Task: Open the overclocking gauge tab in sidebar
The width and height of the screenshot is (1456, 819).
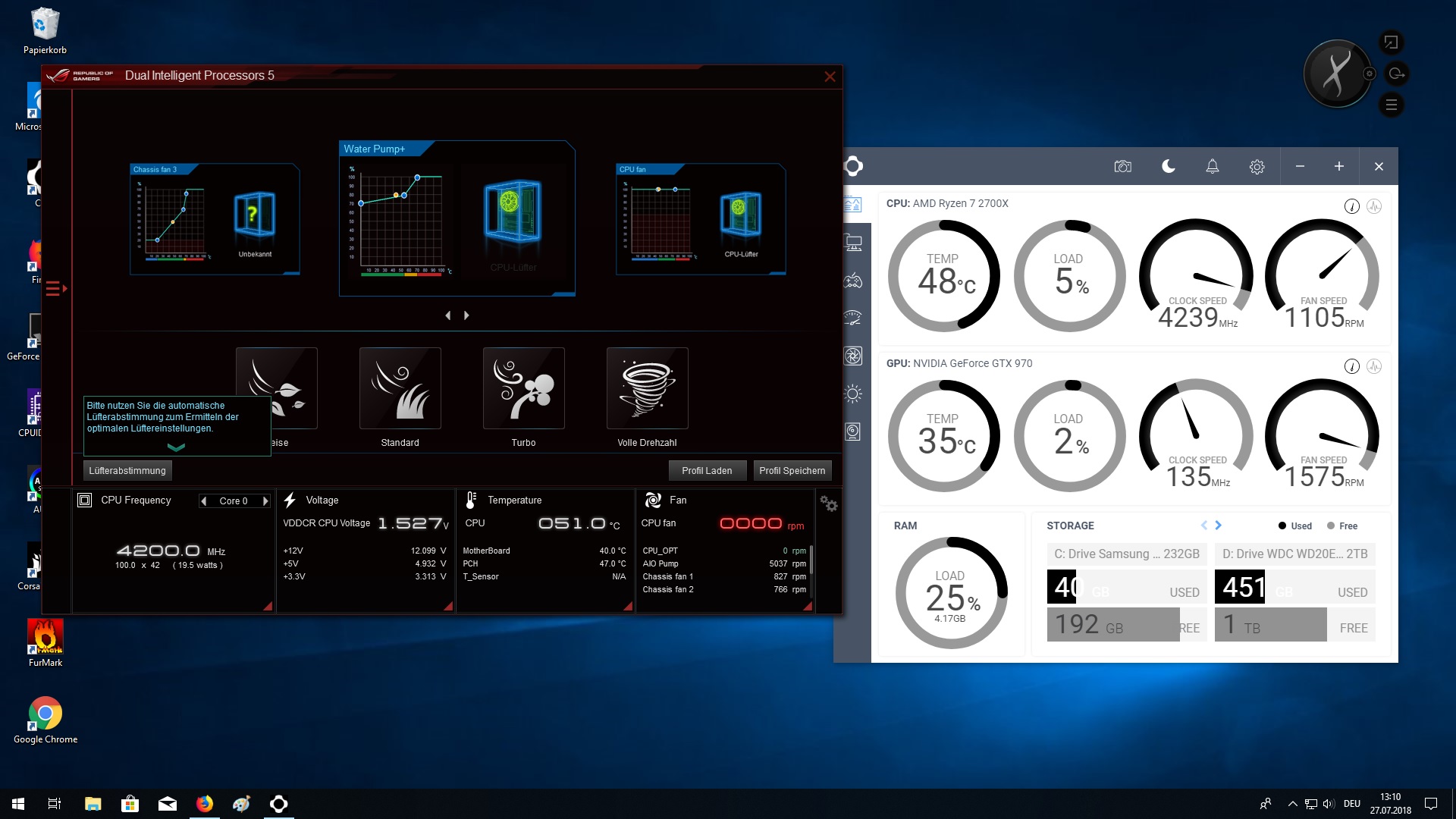Action: pyautogui.click(x=853, y=318)
